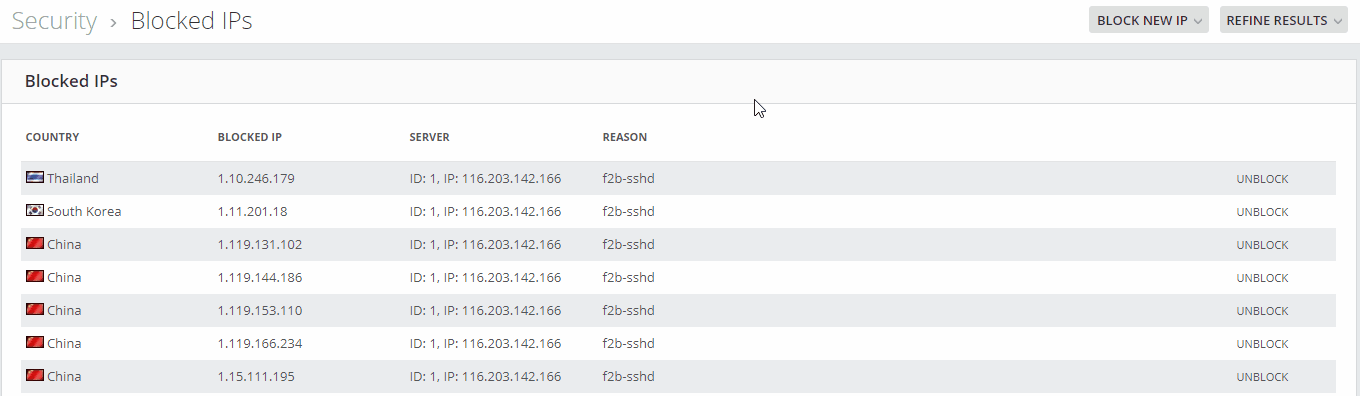Open the Block New IP dropdown
1360x396 pixels.
tap(1149, 20)
